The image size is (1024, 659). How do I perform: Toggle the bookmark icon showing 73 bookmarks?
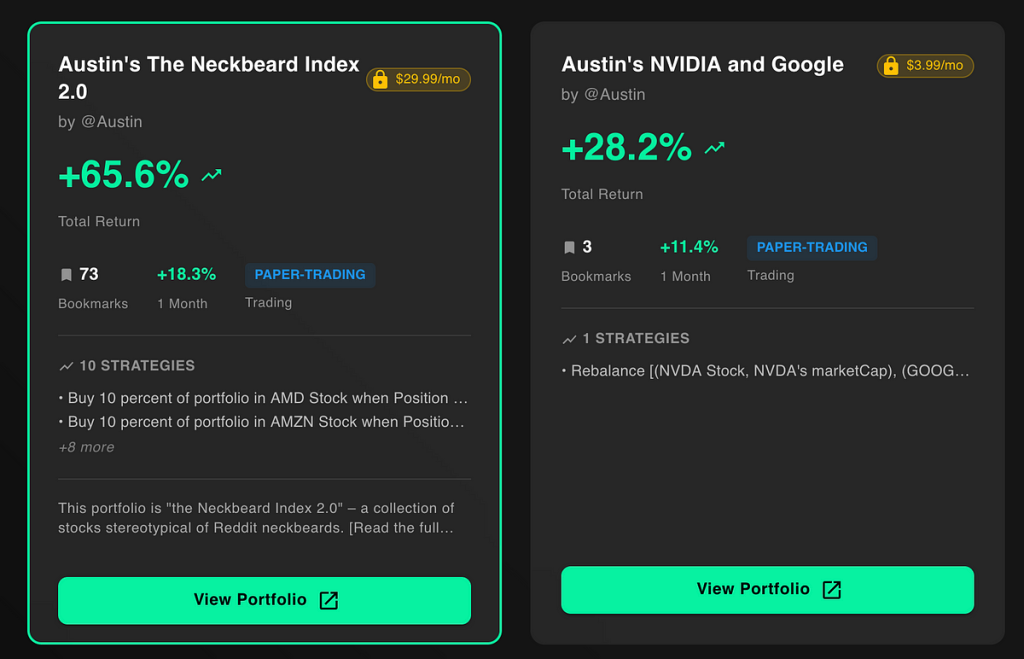(x=66, y=275)
